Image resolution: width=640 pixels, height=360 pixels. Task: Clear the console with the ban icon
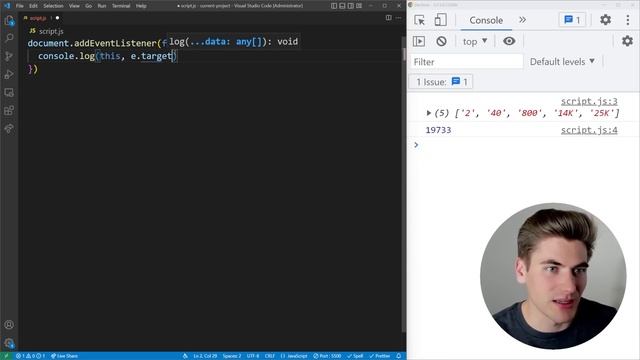pyautogui.click(x=441, y=41)
